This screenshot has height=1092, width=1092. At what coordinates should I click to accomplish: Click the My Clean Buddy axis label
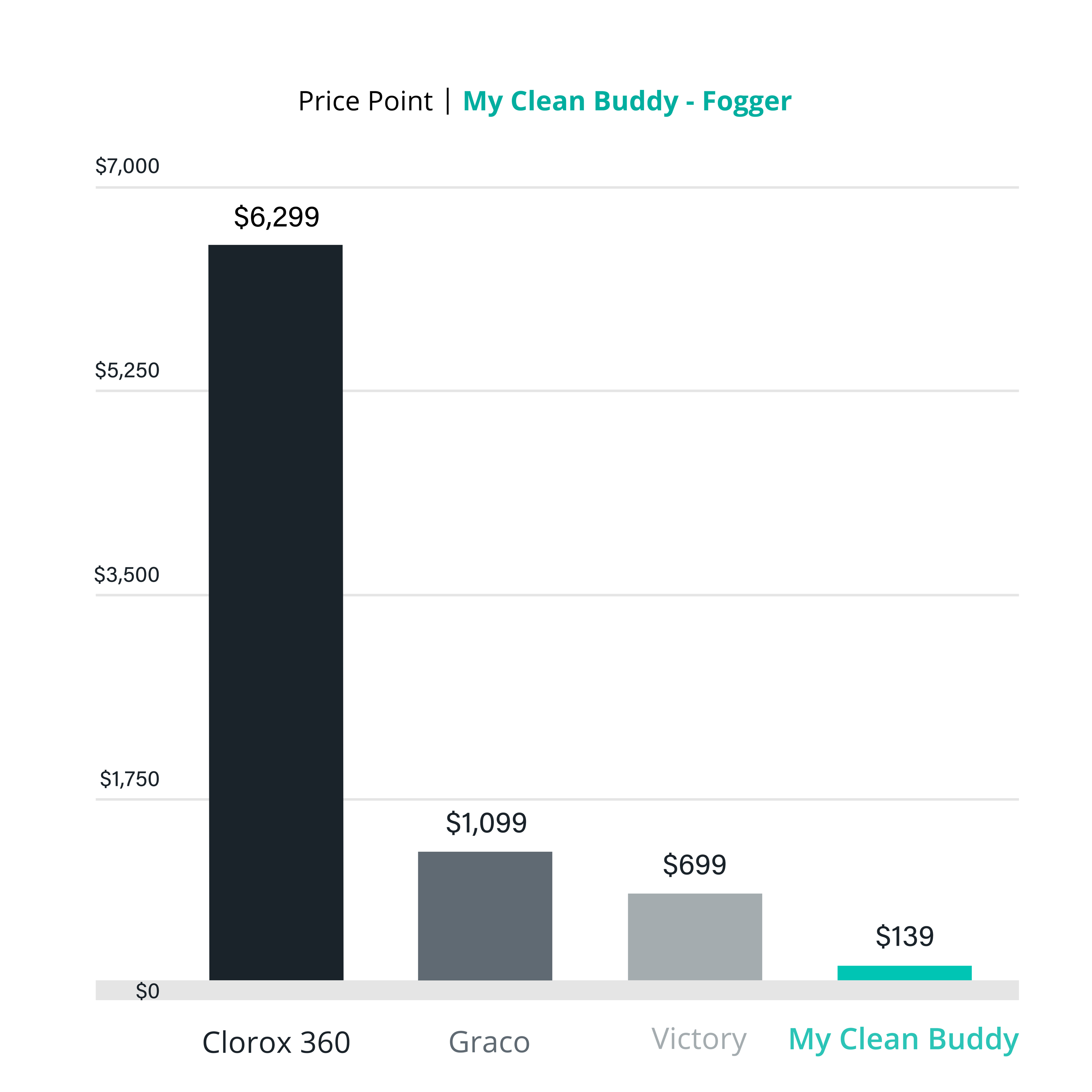point(904,1040)
